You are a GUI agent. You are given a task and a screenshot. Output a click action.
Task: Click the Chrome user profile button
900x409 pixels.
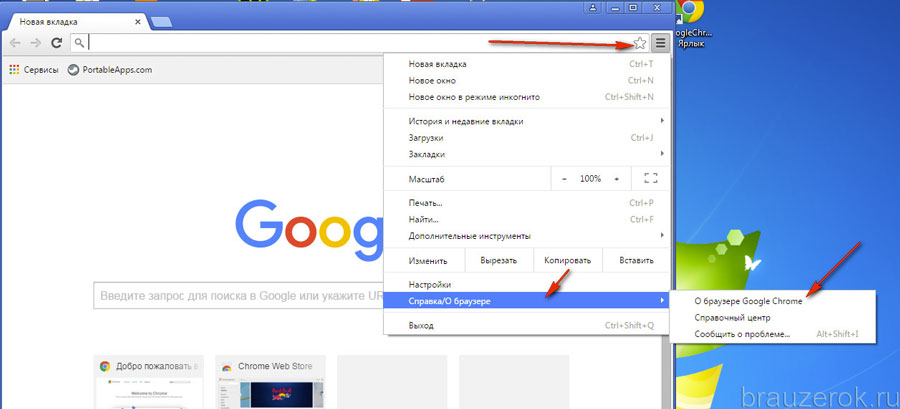click(x=592, y=7)
